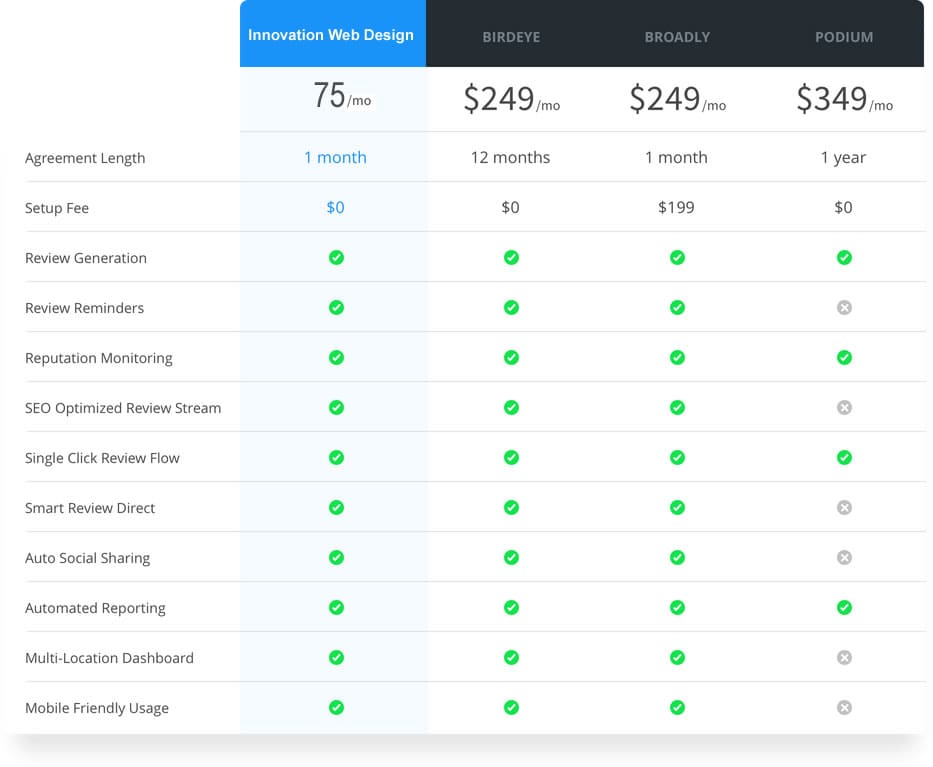Click the 'Reputation Monitoring' row label

click(x=99, y=358)
